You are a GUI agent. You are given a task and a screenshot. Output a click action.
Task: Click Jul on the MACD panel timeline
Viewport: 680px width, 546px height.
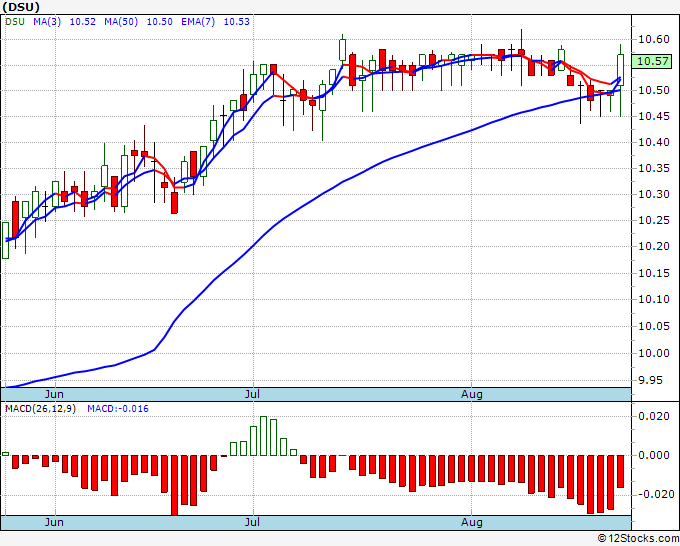pos(252,522)
